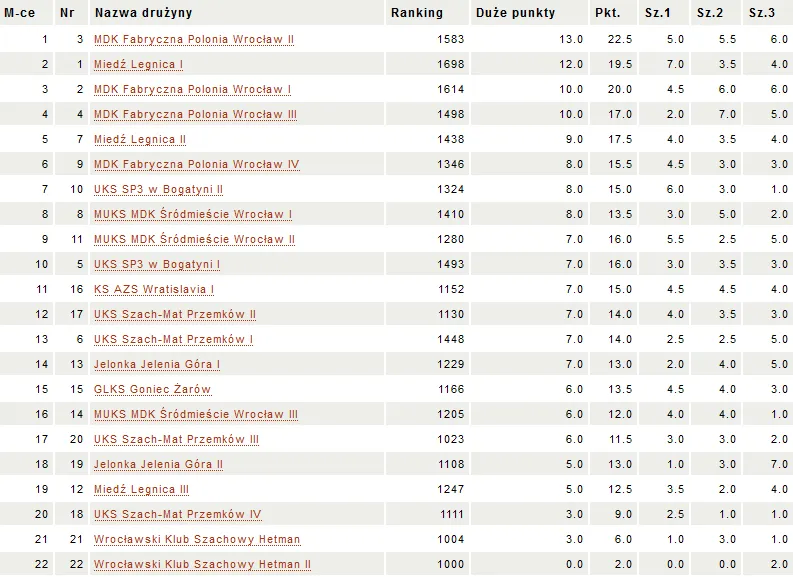Click the Nazwa drużyny column header
The image size is (793, 577).
tap(143, 13)
